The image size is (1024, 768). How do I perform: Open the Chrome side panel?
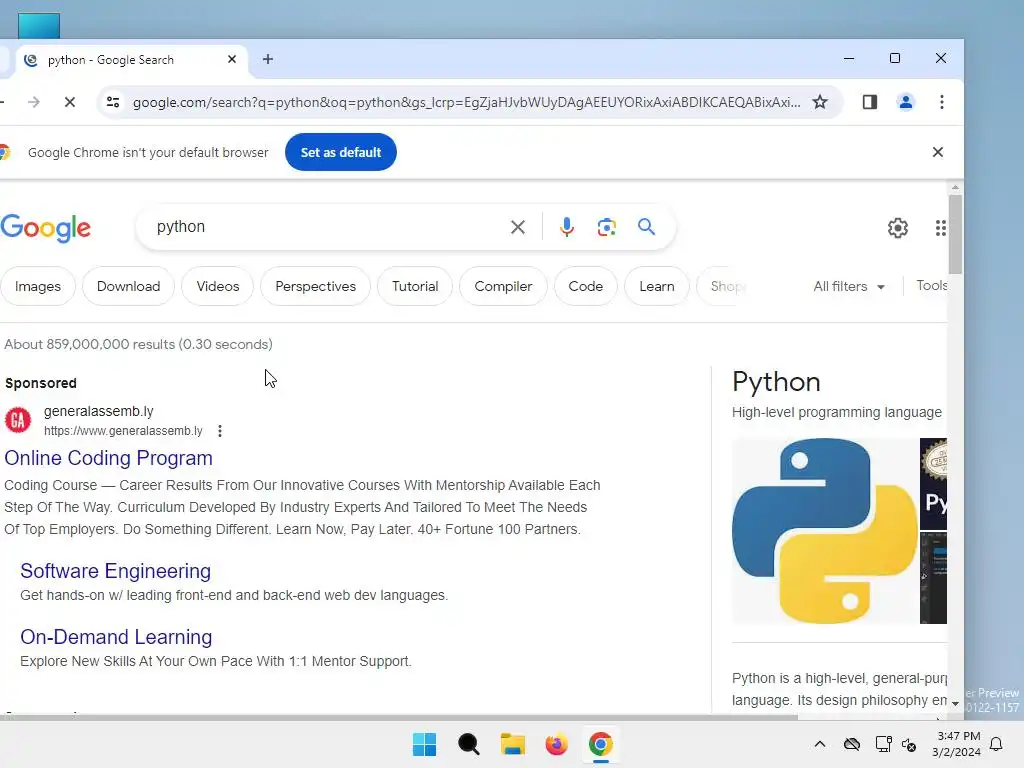point(869,102)
